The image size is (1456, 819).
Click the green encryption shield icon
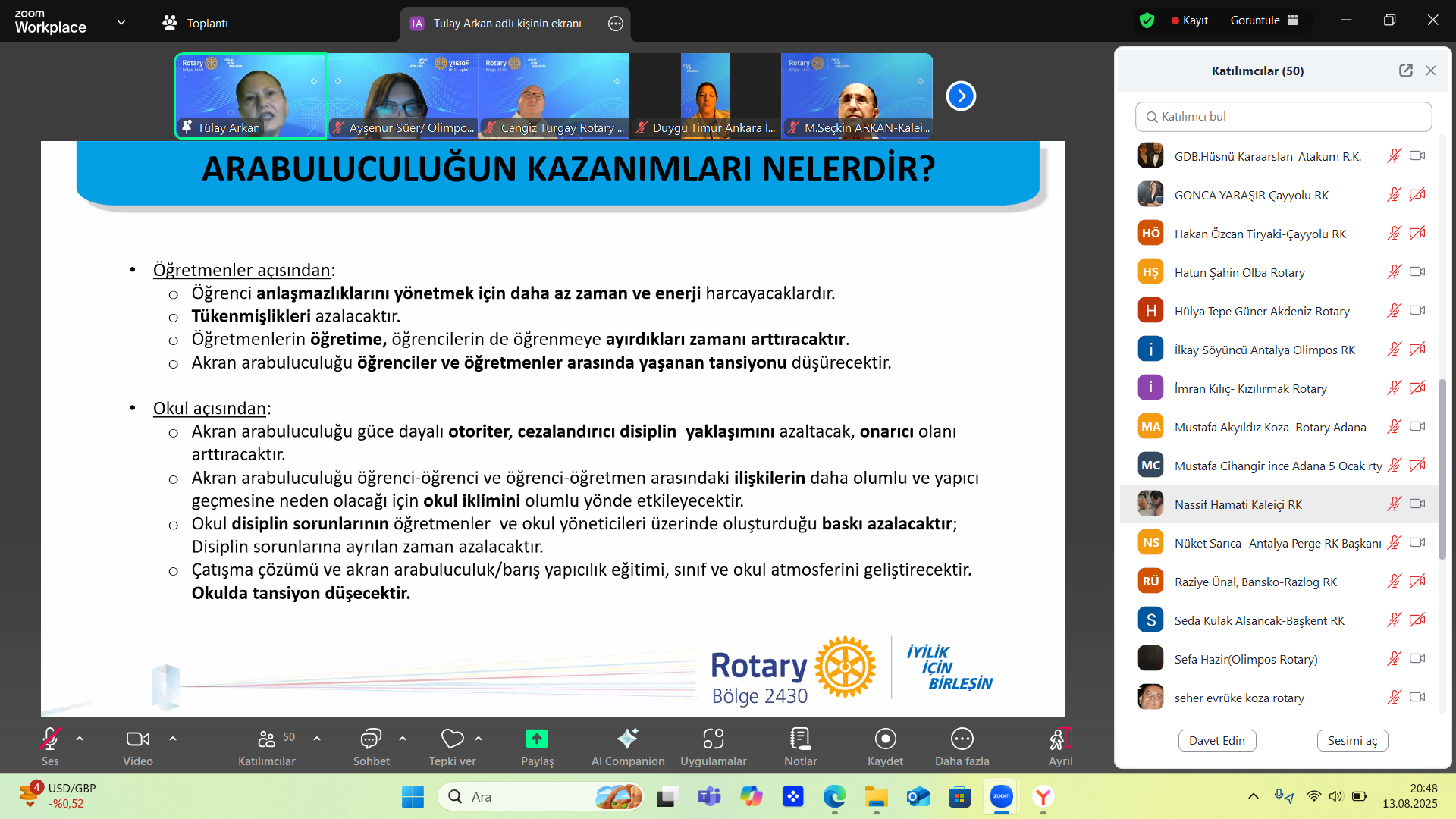coord(1147,20)
